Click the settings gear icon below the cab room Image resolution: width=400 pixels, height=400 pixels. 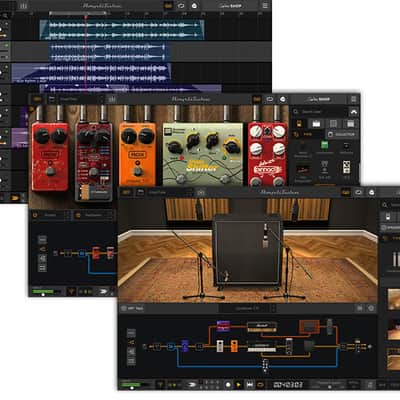(x=371, y=308)
